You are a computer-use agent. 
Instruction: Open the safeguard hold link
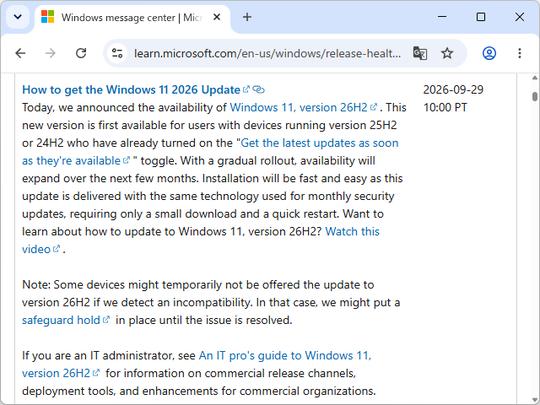click(x=61, y=320)
